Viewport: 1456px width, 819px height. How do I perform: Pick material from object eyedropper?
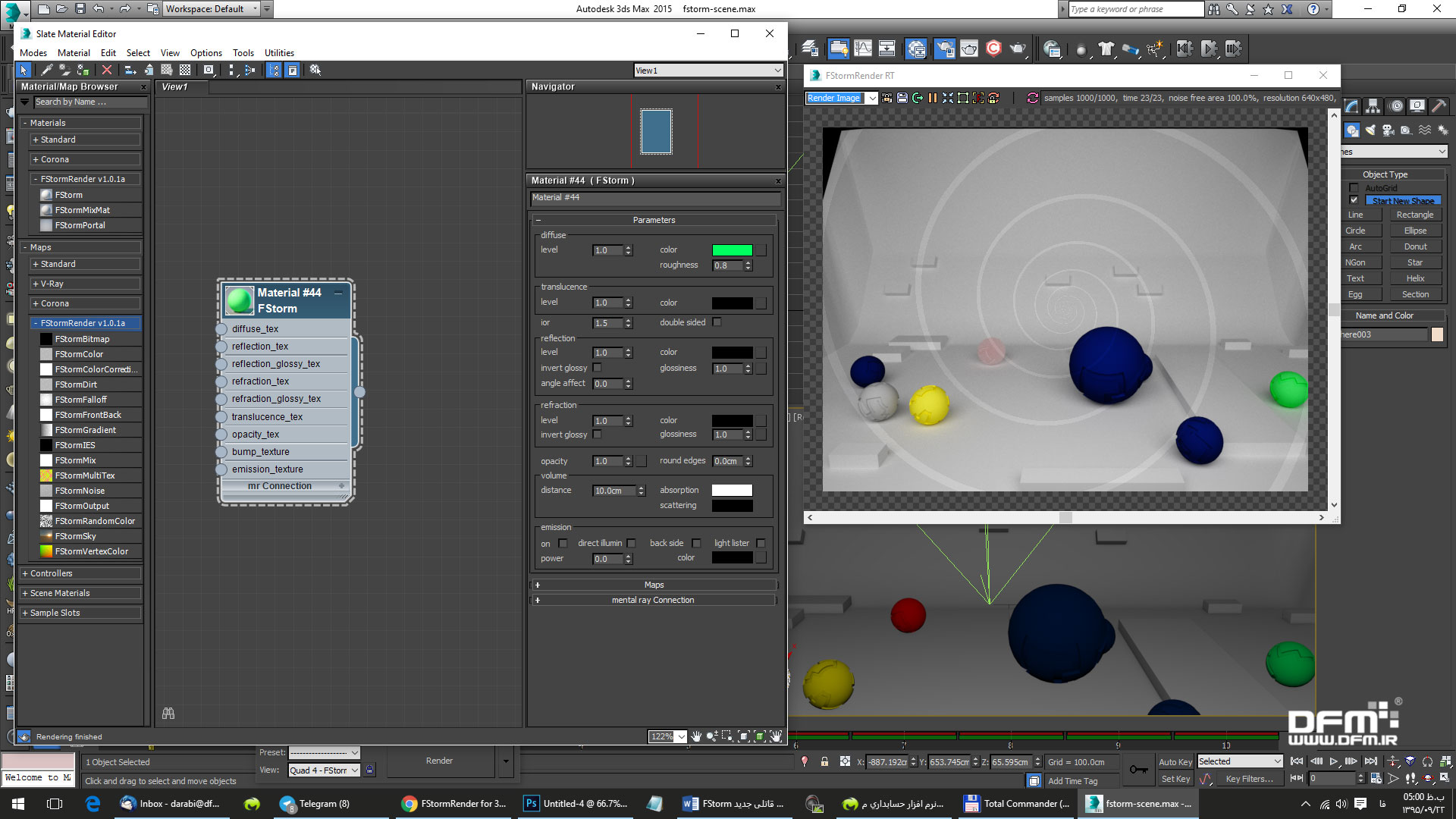pyautogui.click(x=47, y=70)
